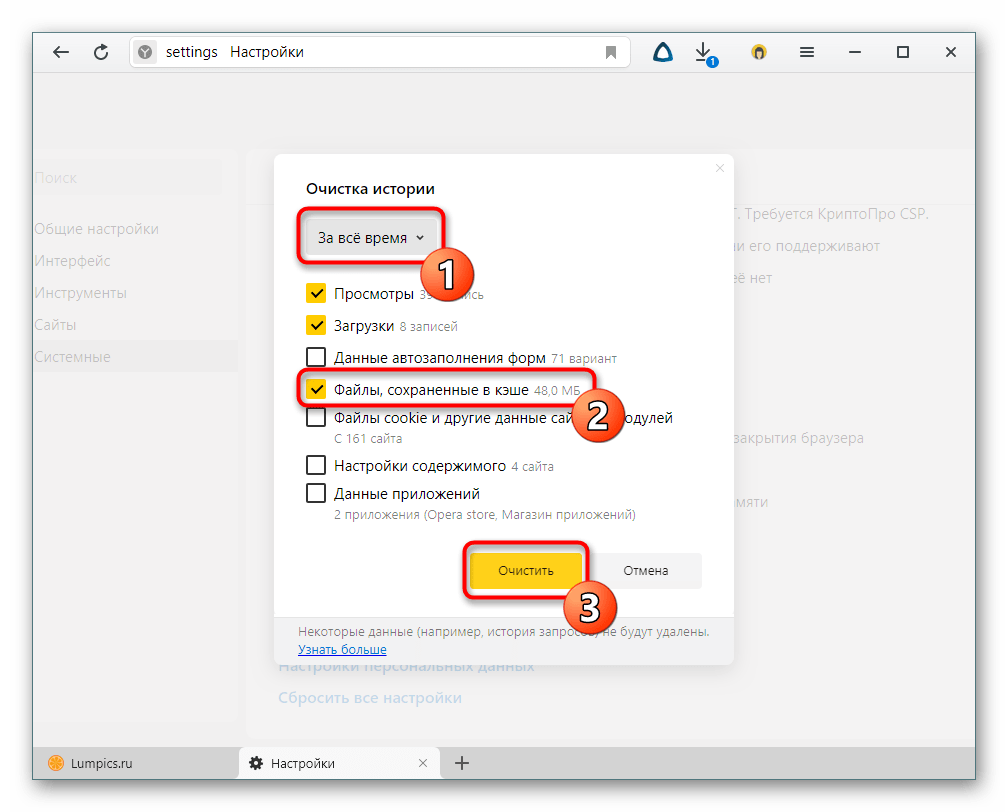The height and width of the screenshot is (812, 1008).
Task: Check the Настройки содержимого option
Action: [x=316, y=466]
